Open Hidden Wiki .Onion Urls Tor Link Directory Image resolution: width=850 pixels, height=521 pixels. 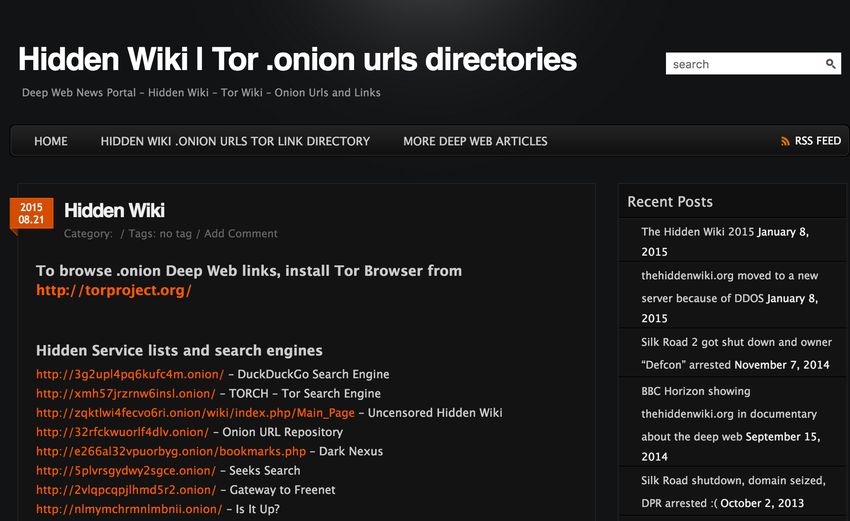tap(235, 141)
